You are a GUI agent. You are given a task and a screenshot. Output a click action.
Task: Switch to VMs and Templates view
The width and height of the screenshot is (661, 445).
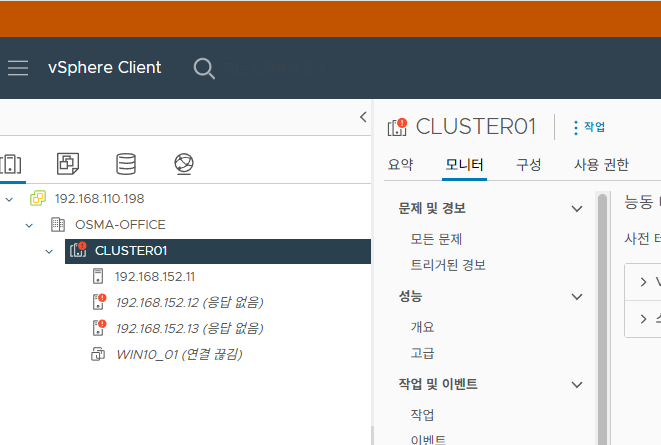[68, 164]
